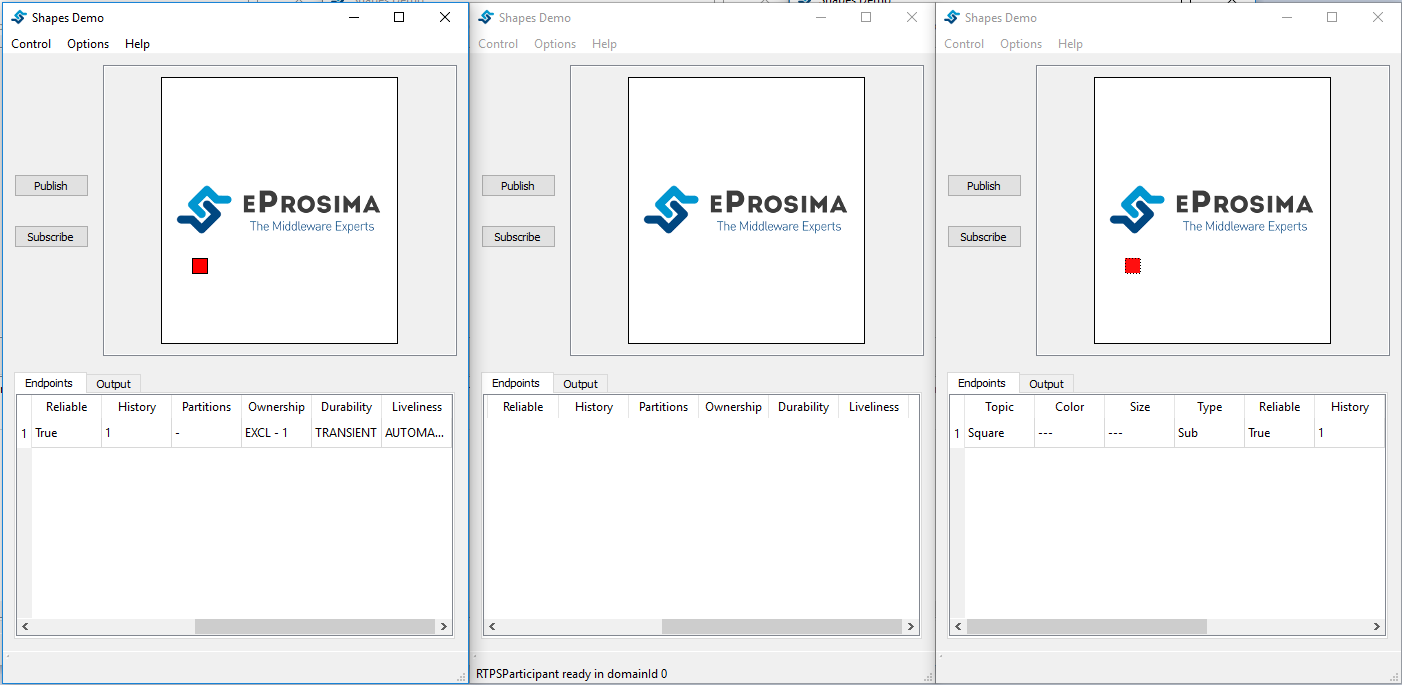The height and width of the screenshot is (685, 1402).
Task: Close the middle Shapes Demo window
Action: [x=912, y=17]
